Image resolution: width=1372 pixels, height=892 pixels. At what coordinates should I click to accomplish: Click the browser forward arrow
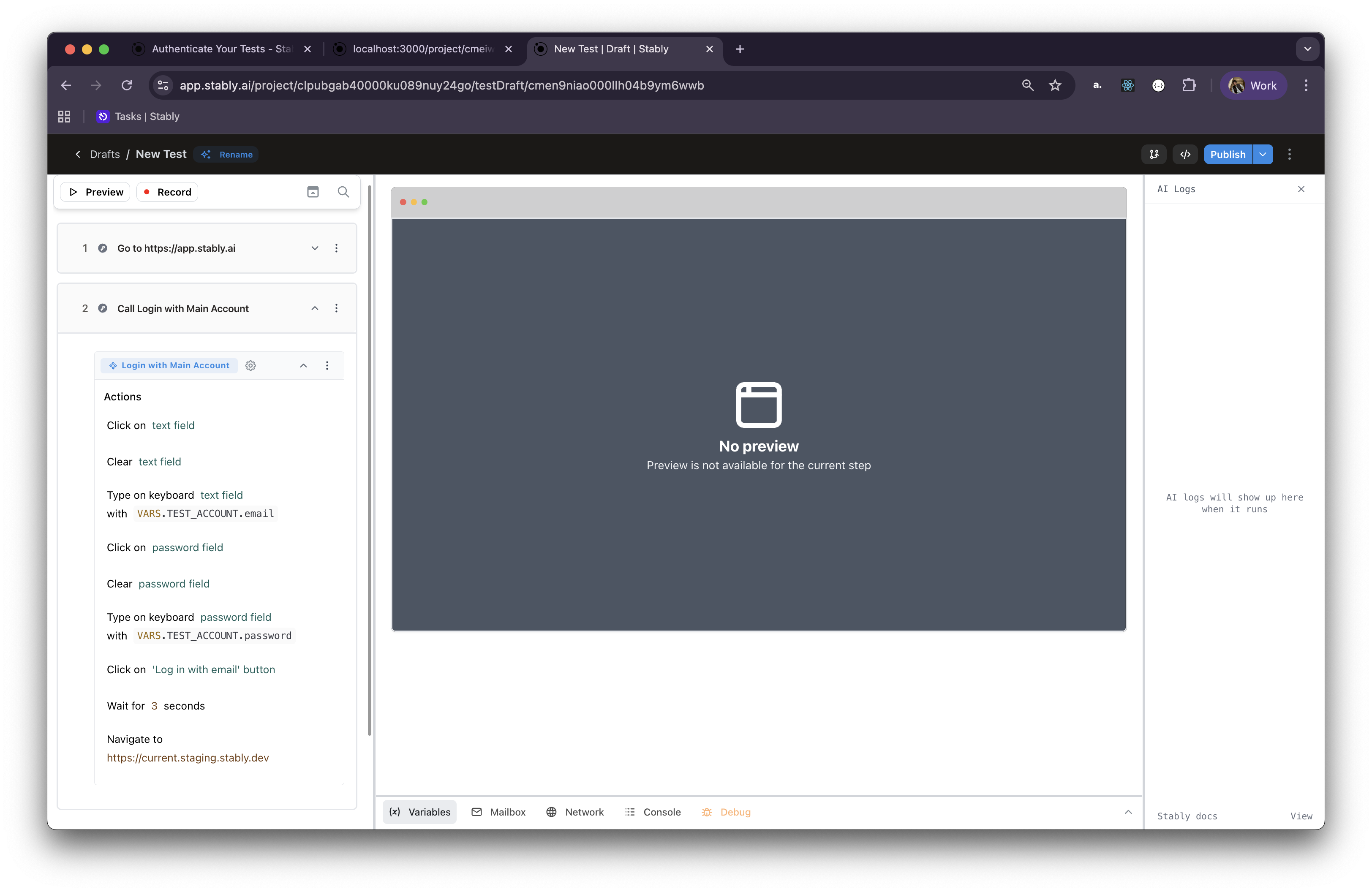click(96, 85)
